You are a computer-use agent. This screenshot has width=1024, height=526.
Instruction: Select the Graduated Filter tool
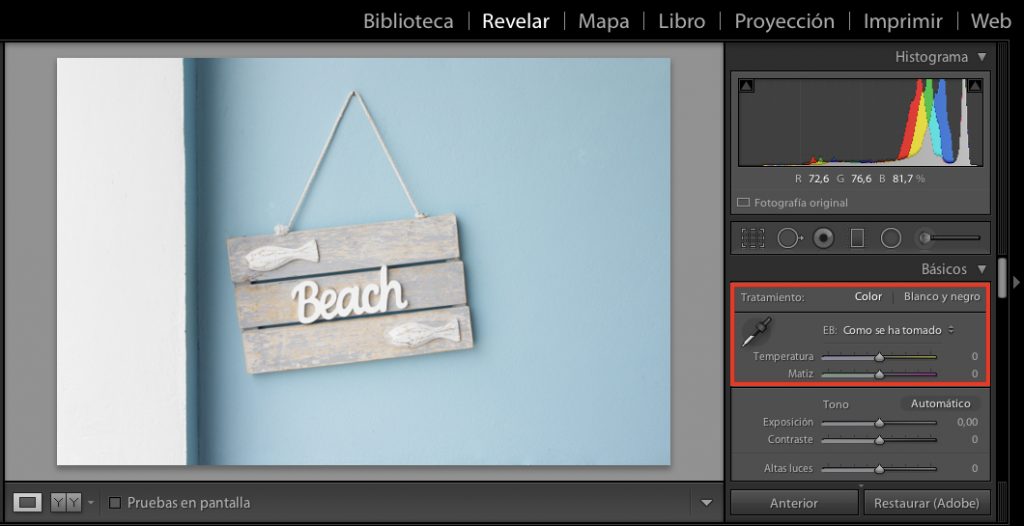coord(857,238)
